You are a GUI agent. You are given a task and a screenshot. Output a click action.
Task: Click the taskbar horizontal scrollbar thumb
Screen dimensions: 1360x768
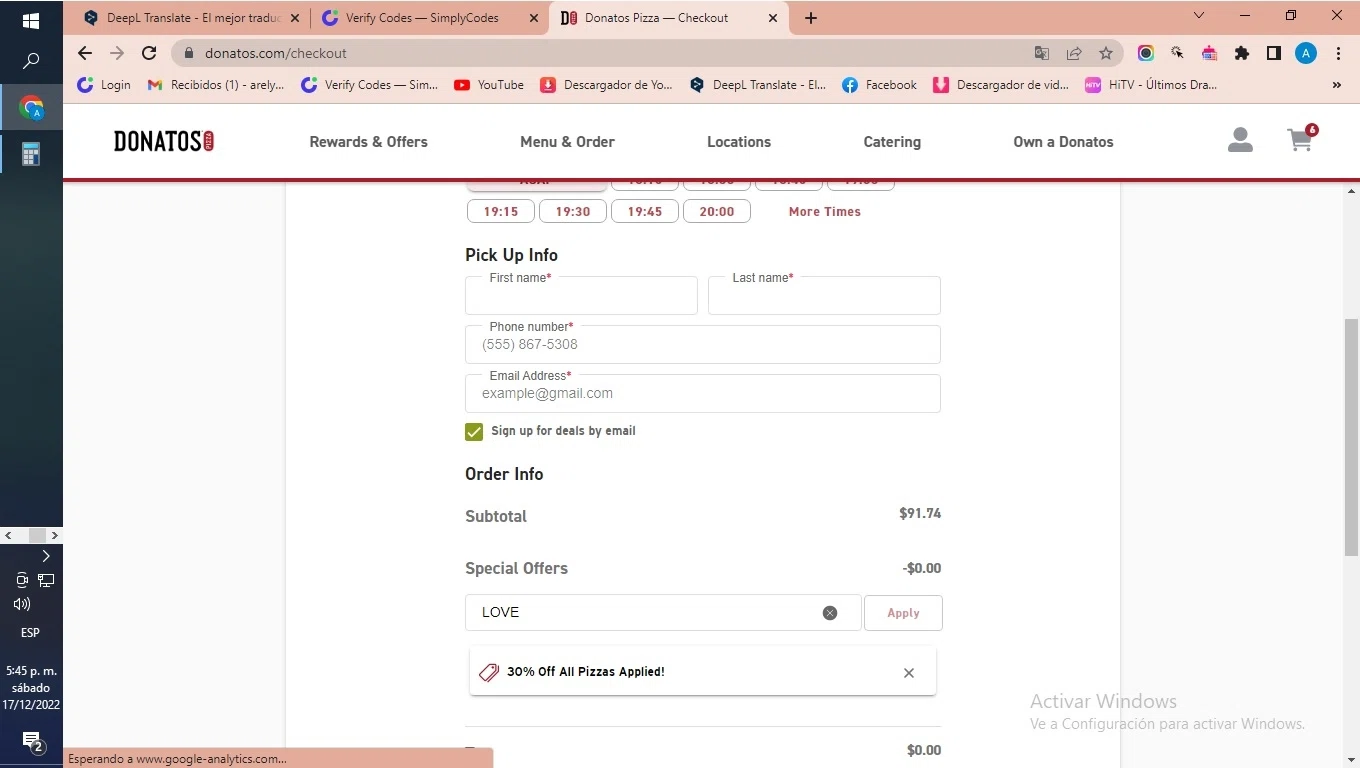click(37, 536)
